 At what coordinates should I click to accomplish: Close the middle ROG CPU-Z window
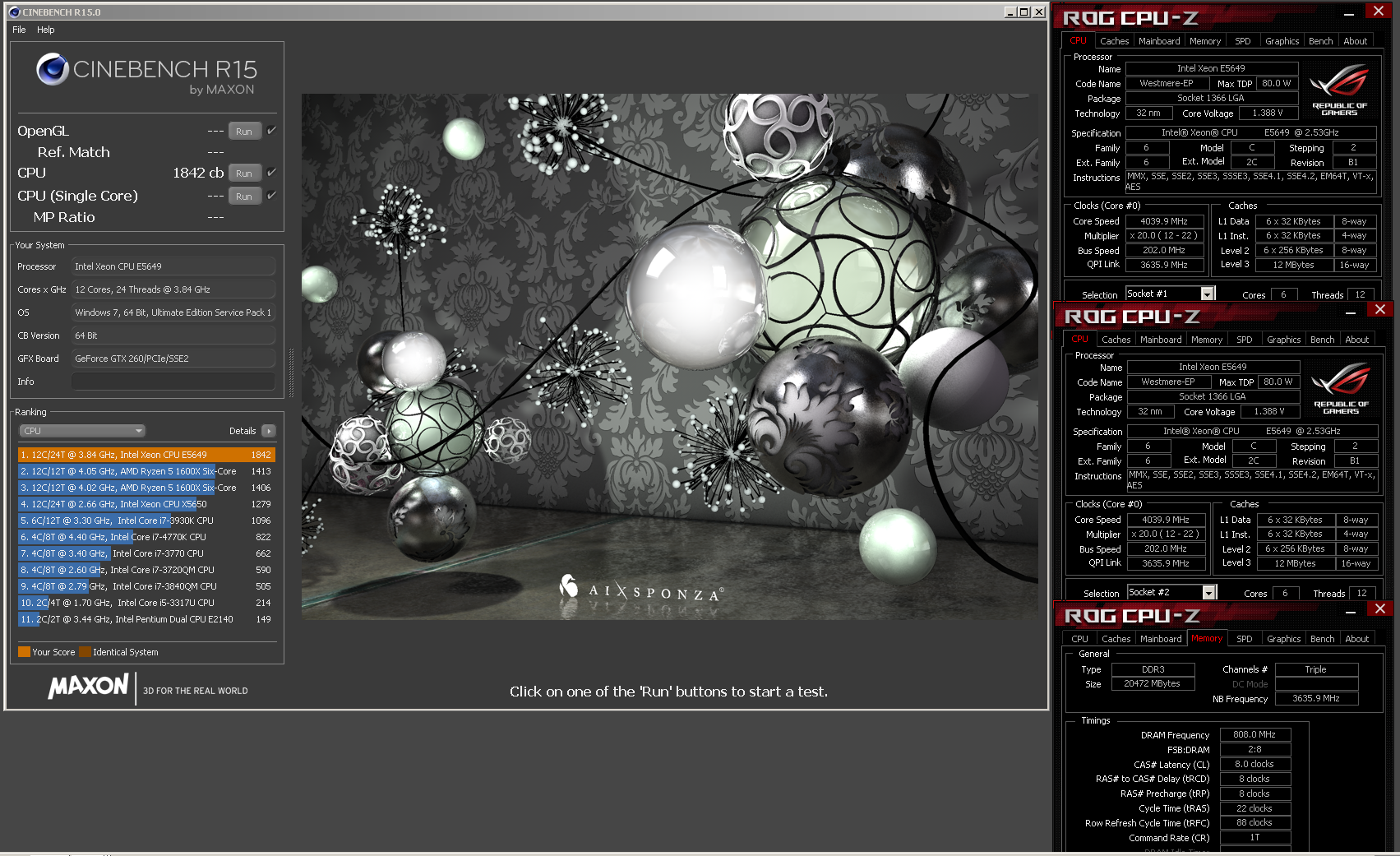pos(1380,309)
